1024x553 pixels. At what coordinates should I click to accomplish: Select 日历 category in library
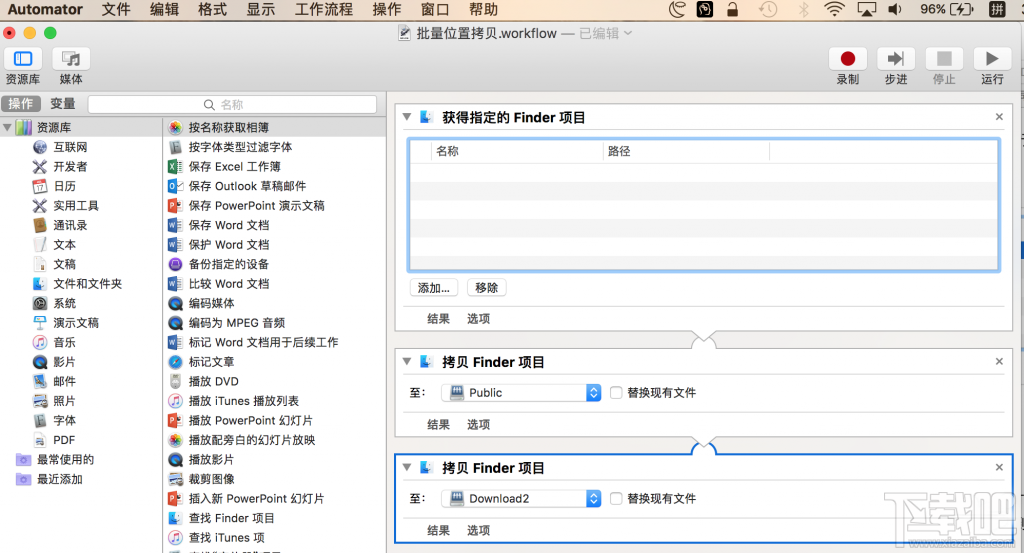(64, 186)
